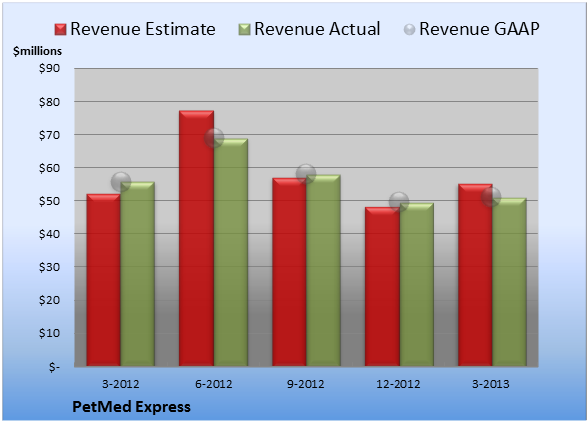
Task: Select the green Actual bar for 6-2012
Action: 231,252
